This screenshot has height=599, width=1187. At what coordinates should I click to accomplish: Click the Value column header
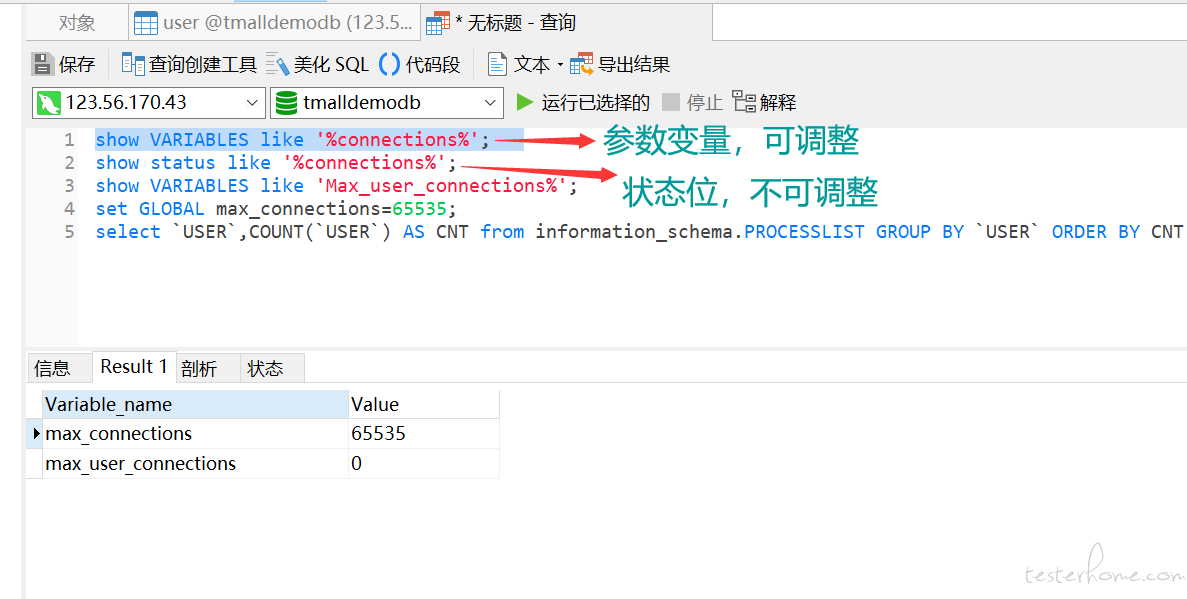[x=424, y=404]
